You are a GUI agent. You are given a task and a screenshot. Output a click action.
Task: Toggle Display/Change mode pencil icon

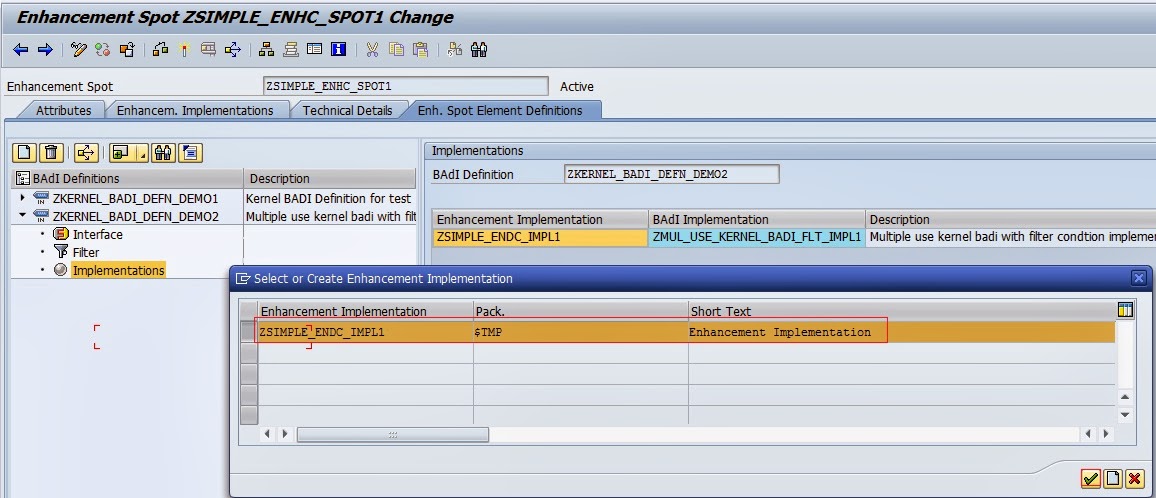pos(79,49)
